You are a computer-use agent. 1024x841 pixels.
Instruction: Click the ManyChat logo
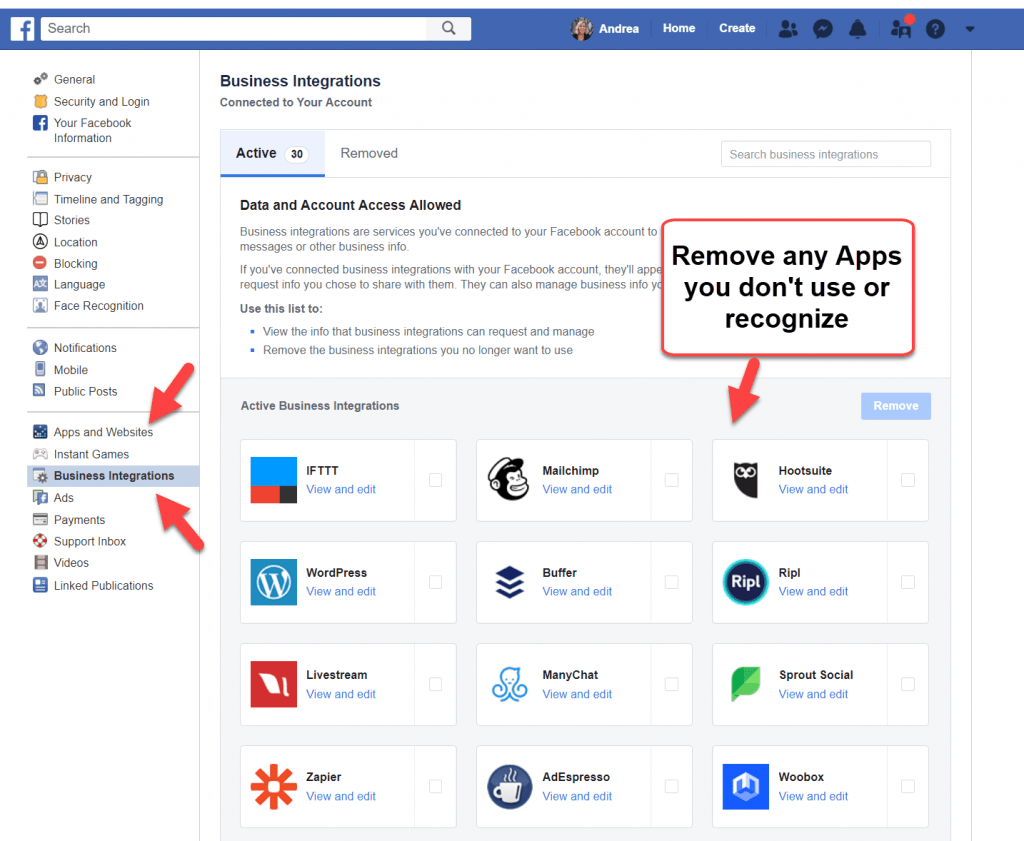click(x=509, y=684)
